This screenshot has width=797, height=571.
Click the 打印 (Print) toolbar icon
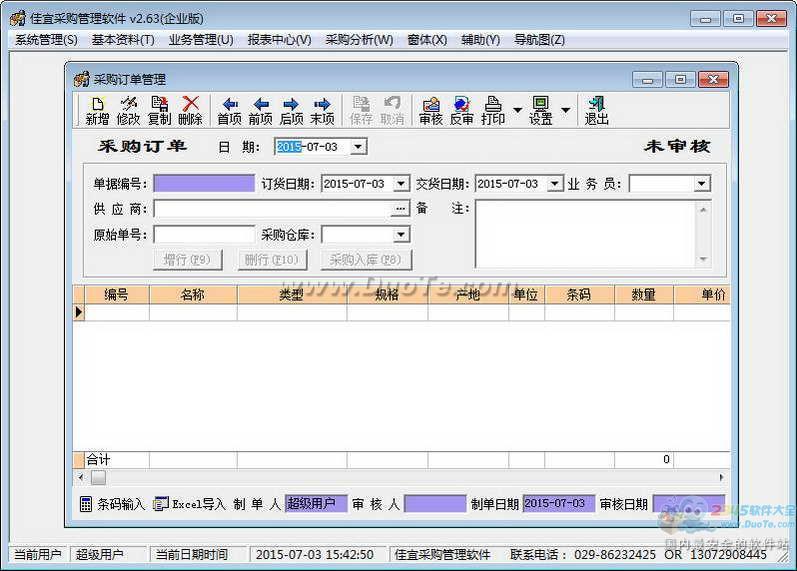(493, 110)
